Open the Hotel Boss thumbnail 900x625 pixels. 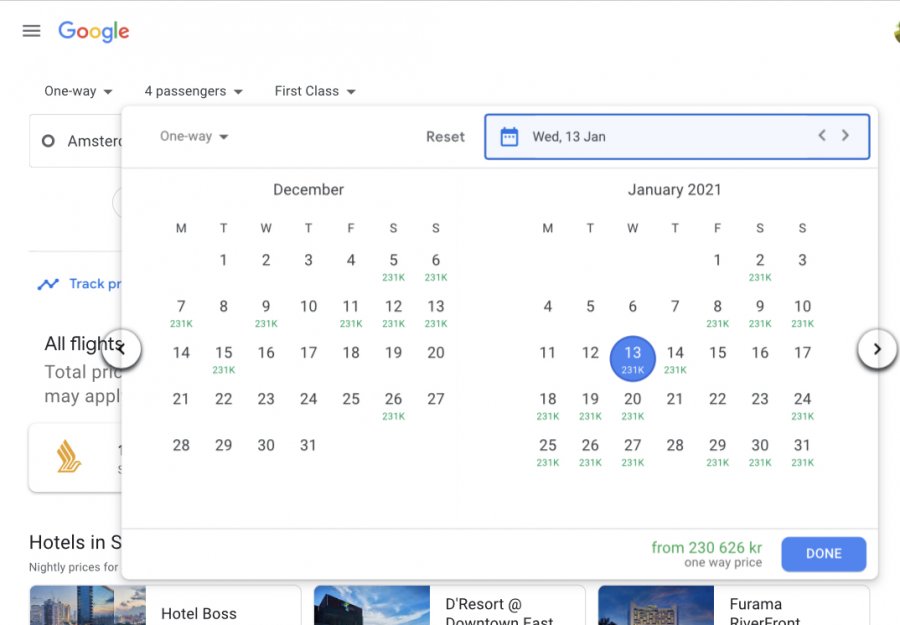point(87,606)
